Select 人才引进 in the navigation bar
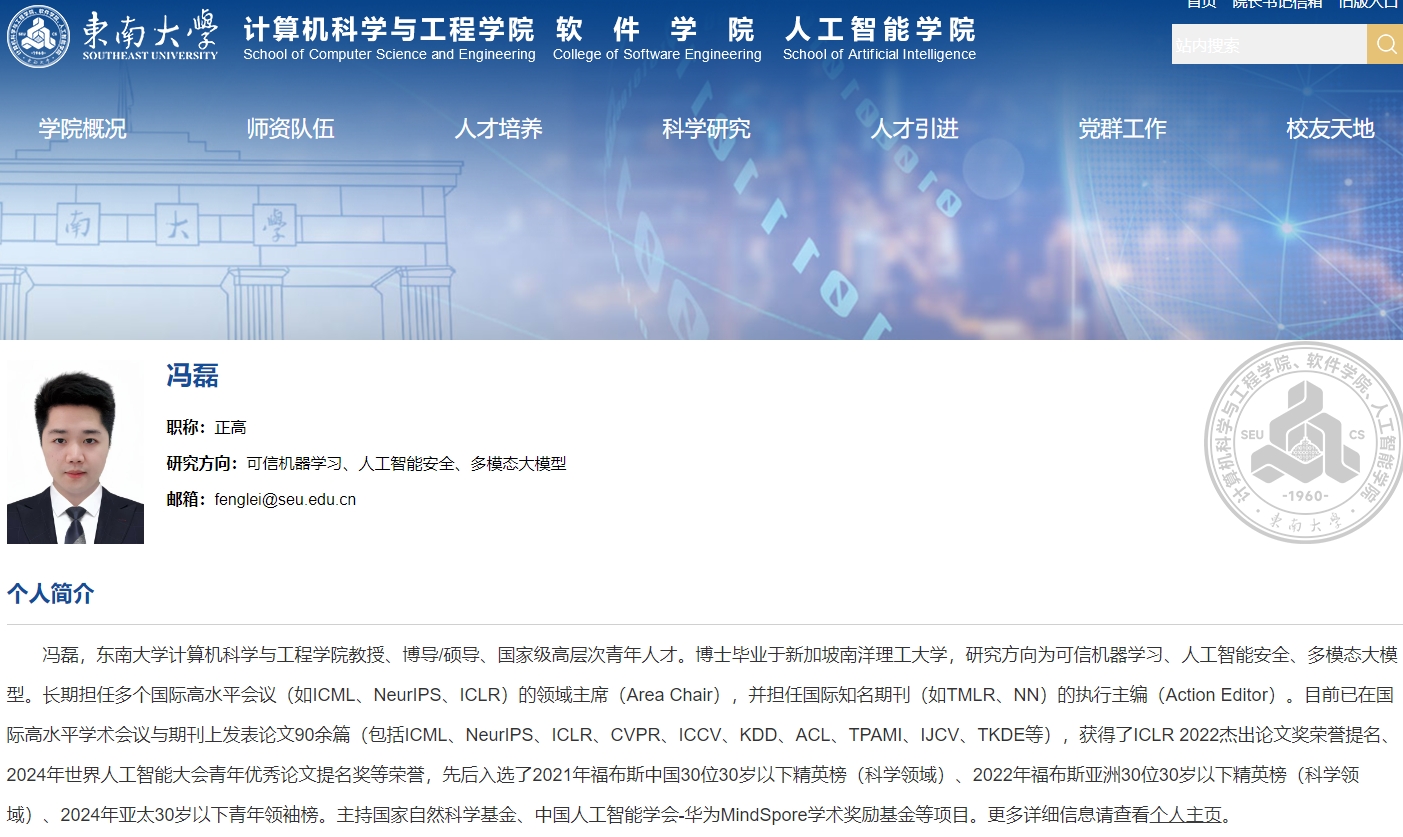1403x837 pixels. tap(915, 129)
